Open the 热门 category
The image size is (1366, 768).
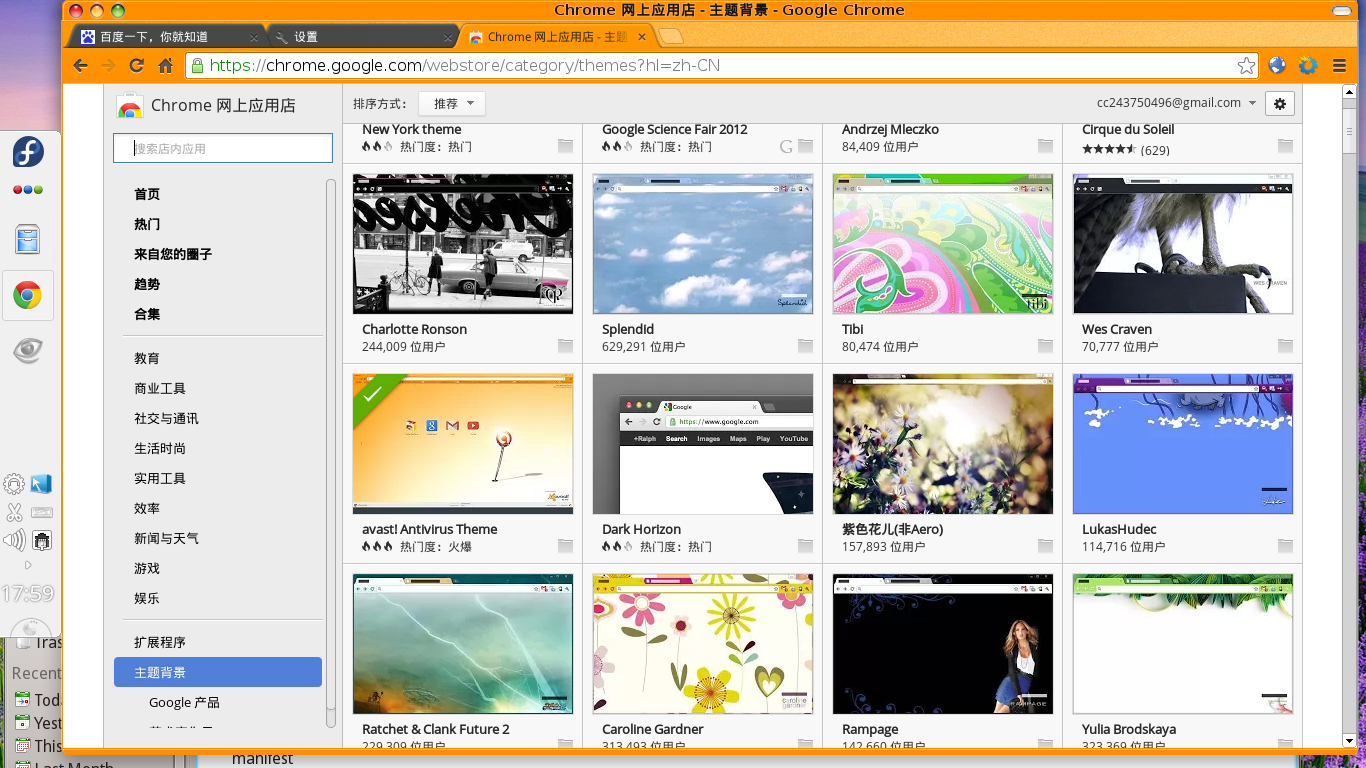coord(147,224)
